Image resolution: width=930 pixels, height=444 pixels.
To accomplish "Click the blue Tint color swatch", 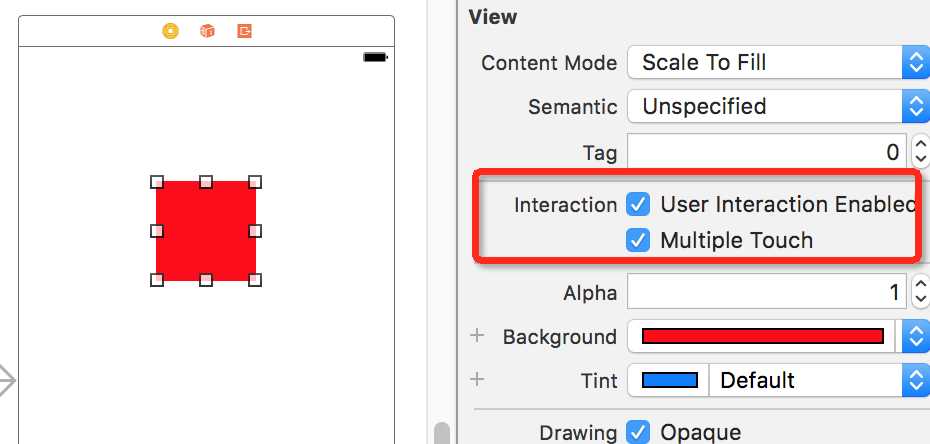I will pyautogui.click(x=670, y=380).
